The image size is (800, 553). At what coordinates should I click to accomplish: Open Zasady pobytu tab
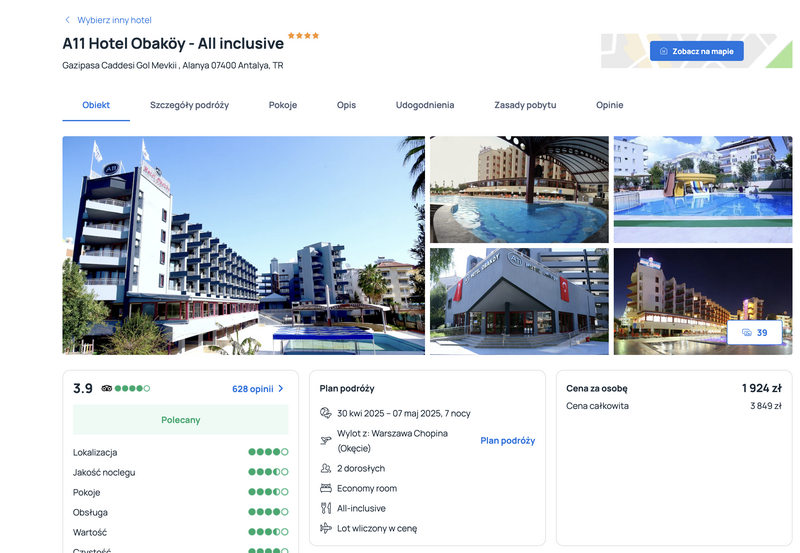click(525, 105)
